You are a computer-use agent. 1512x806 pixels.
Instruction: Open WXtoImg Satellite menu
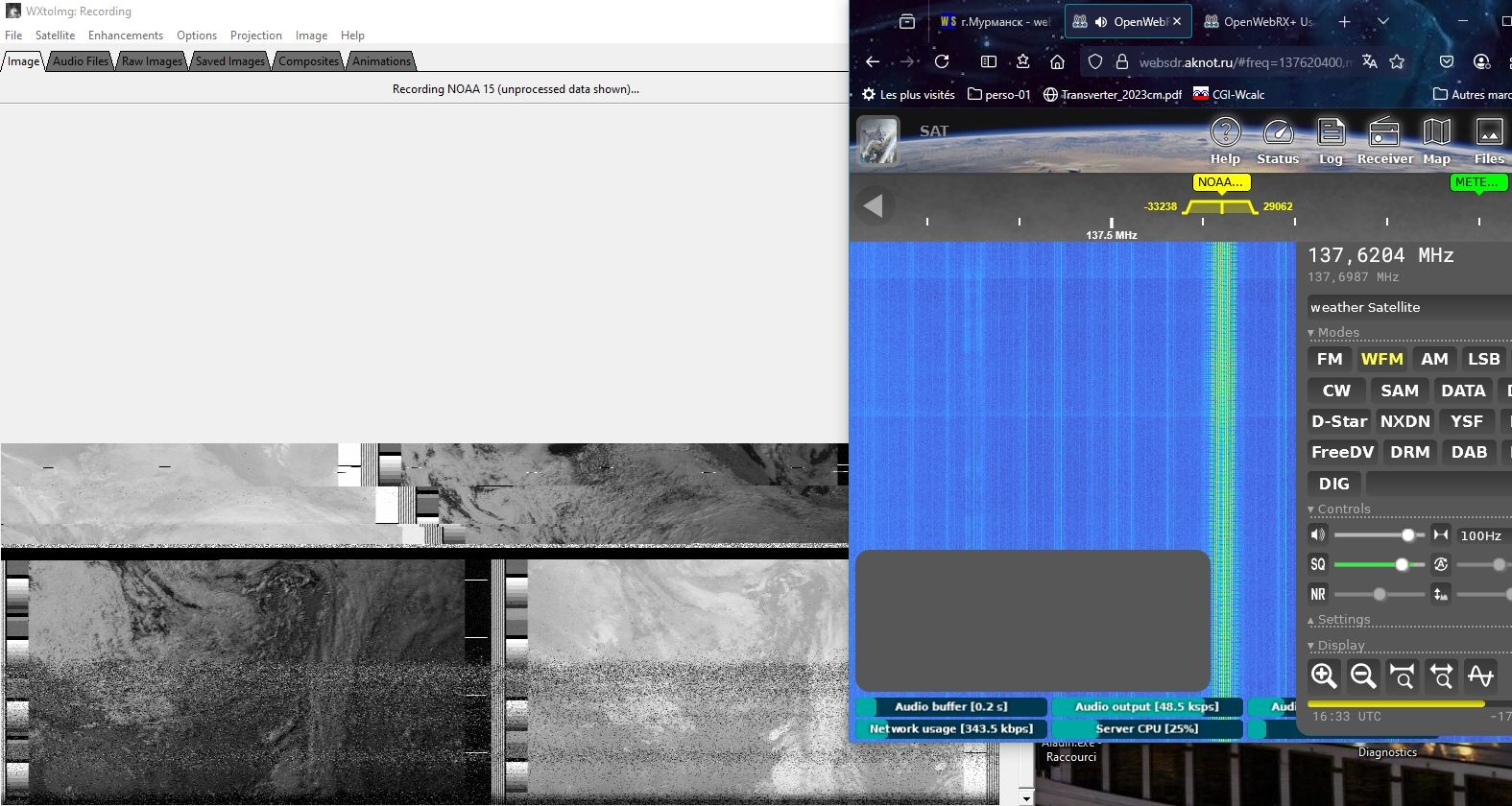point(55,36)
